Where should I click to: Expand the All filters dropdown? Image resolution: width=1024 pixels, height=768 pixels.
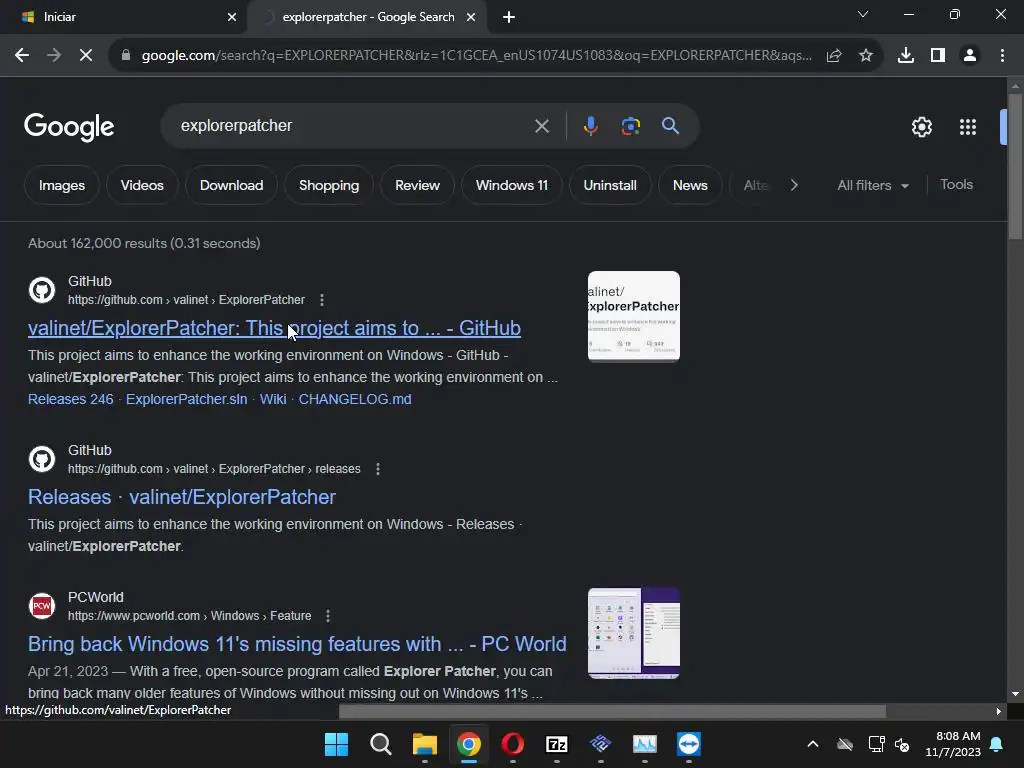point(873,185)
